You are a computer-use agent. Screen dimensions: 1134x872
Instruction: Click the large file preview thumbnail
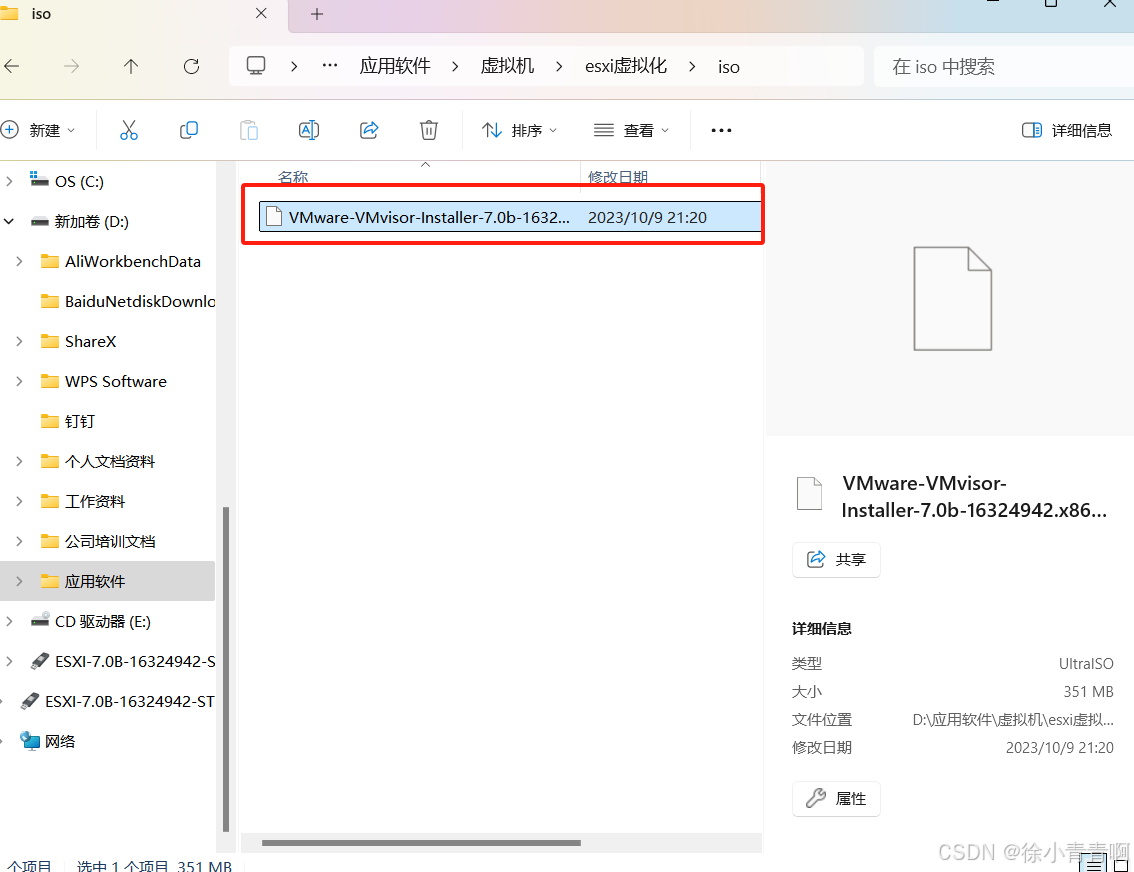pos(952,299)
